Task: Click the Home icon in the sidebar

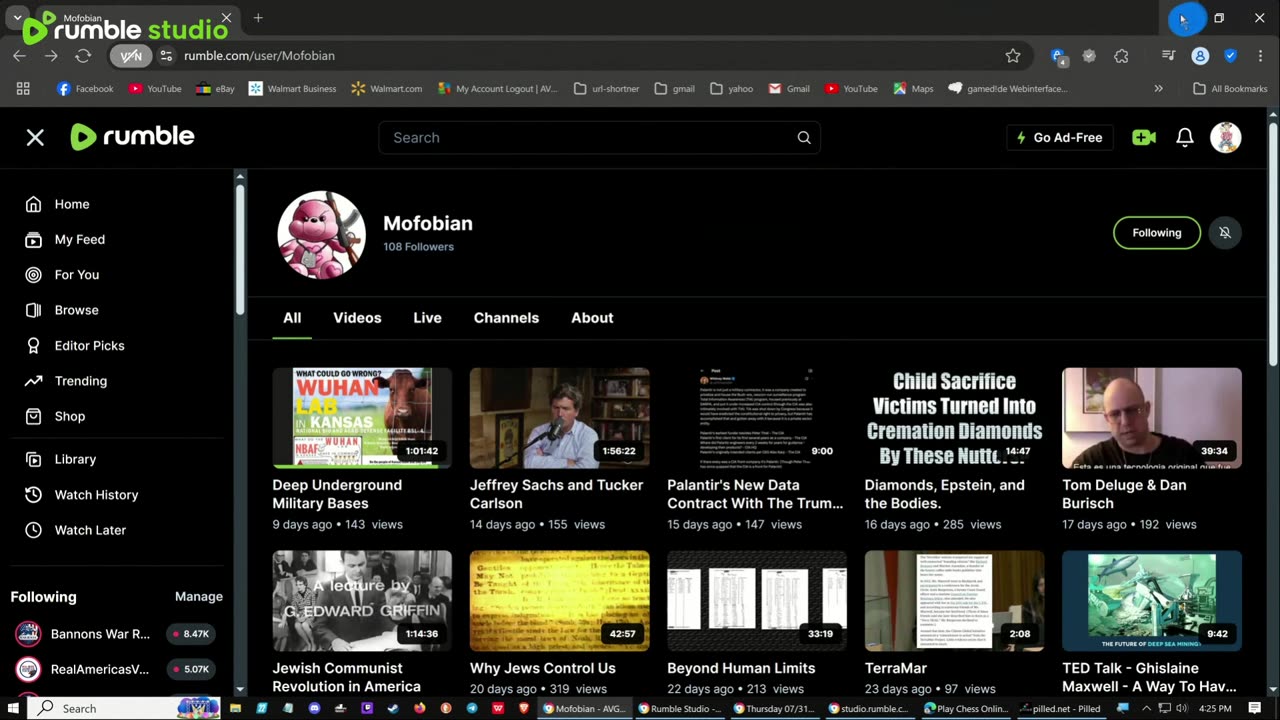Action: click(33, 204)
